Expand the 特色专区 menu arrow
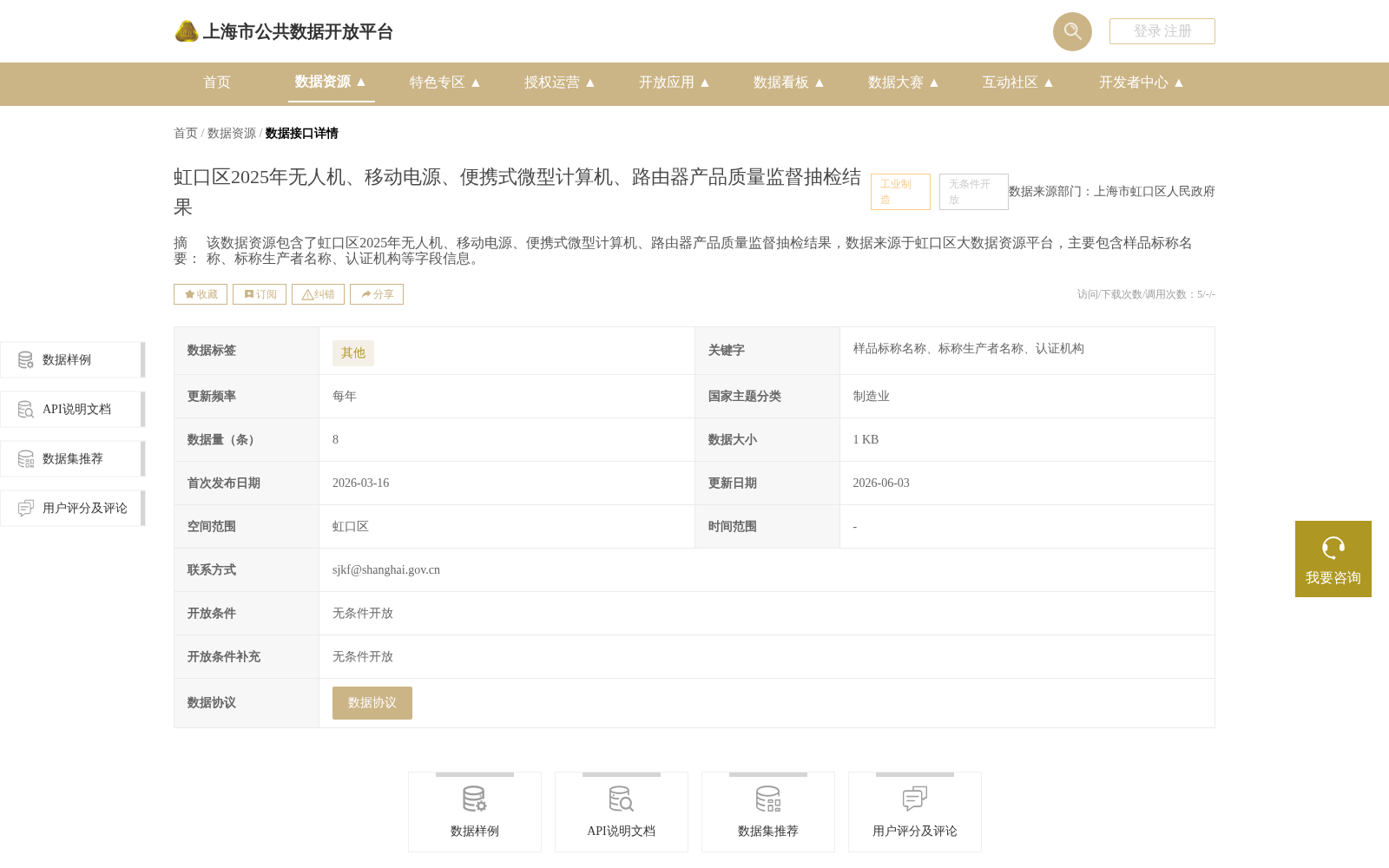This screenshot has width=1389, height=868. click(x=476, y=82)
